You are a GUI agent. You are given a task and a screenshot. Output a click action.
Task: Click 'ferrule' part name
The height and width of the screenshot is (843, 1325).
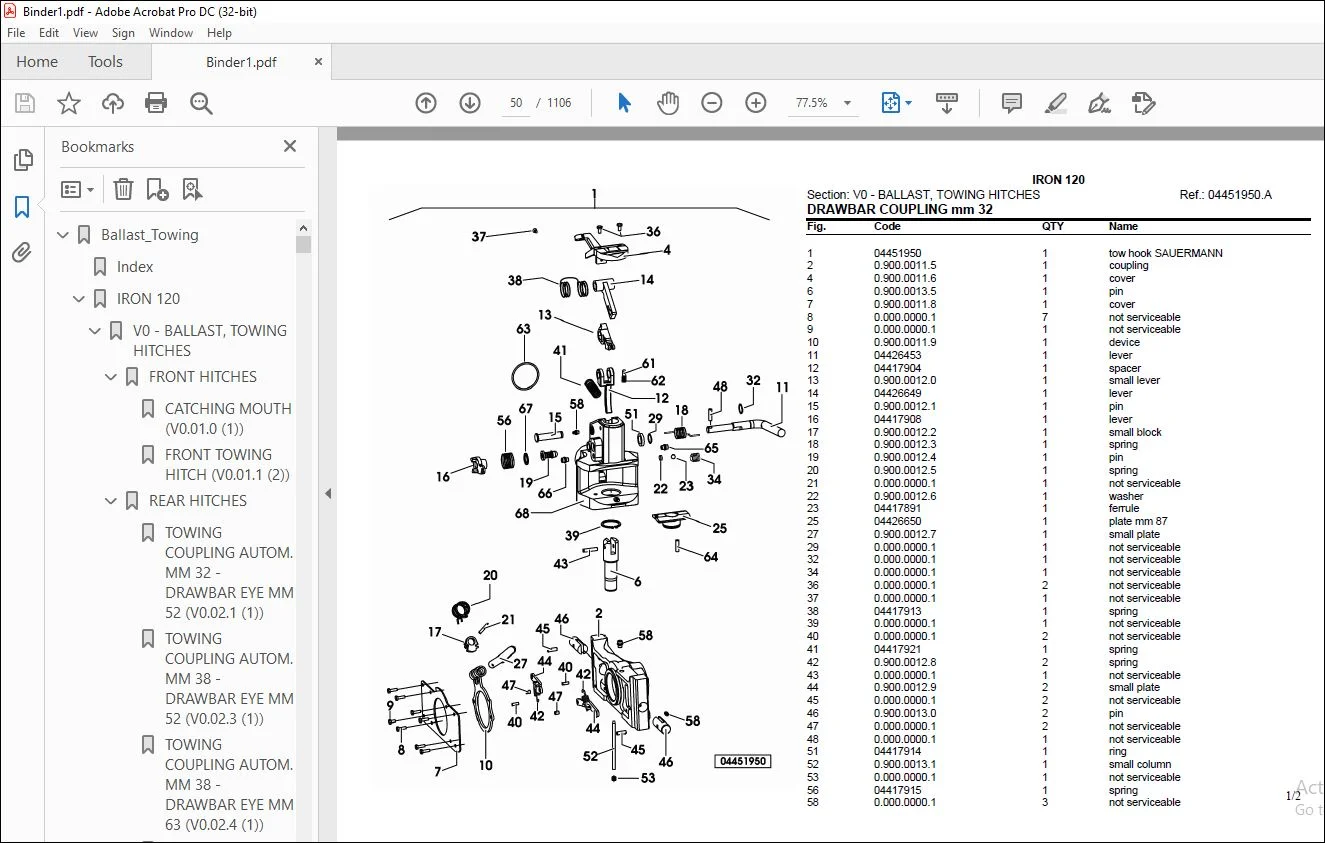coord(1123,508)
